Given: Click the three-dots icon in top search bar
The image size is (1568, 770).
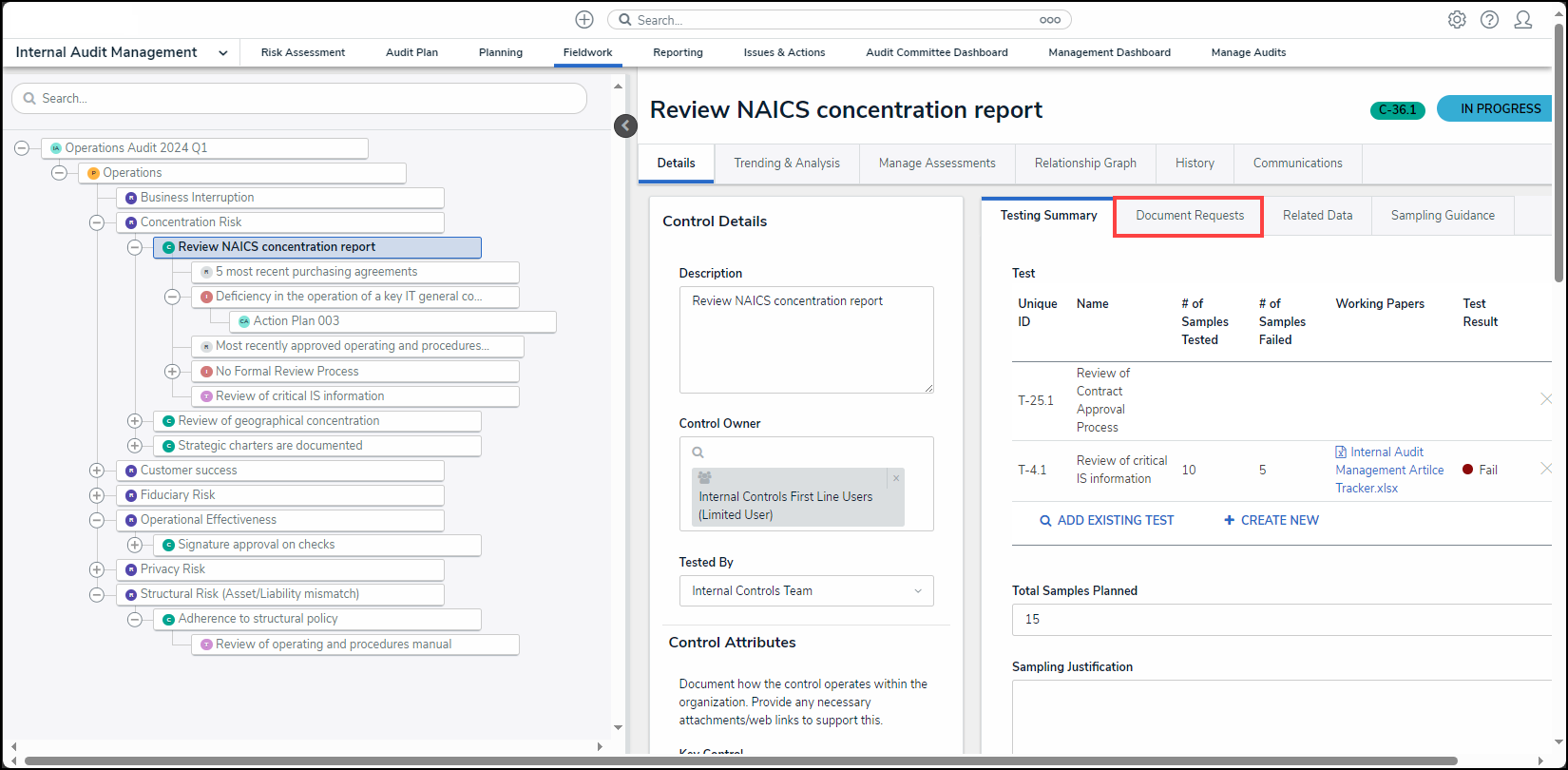Looking at the screenshot, I should pyautogui.click(x=1049, y=20).
